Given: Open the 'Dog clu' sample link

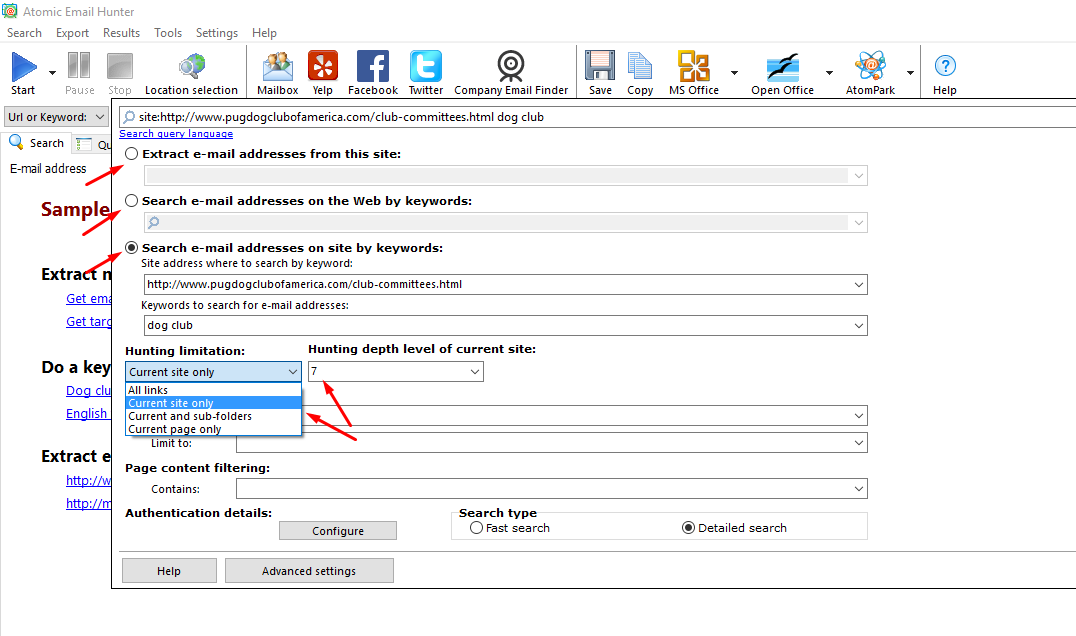Looking at the screenshot, I should pyautogui.click(x=89, y=390).
